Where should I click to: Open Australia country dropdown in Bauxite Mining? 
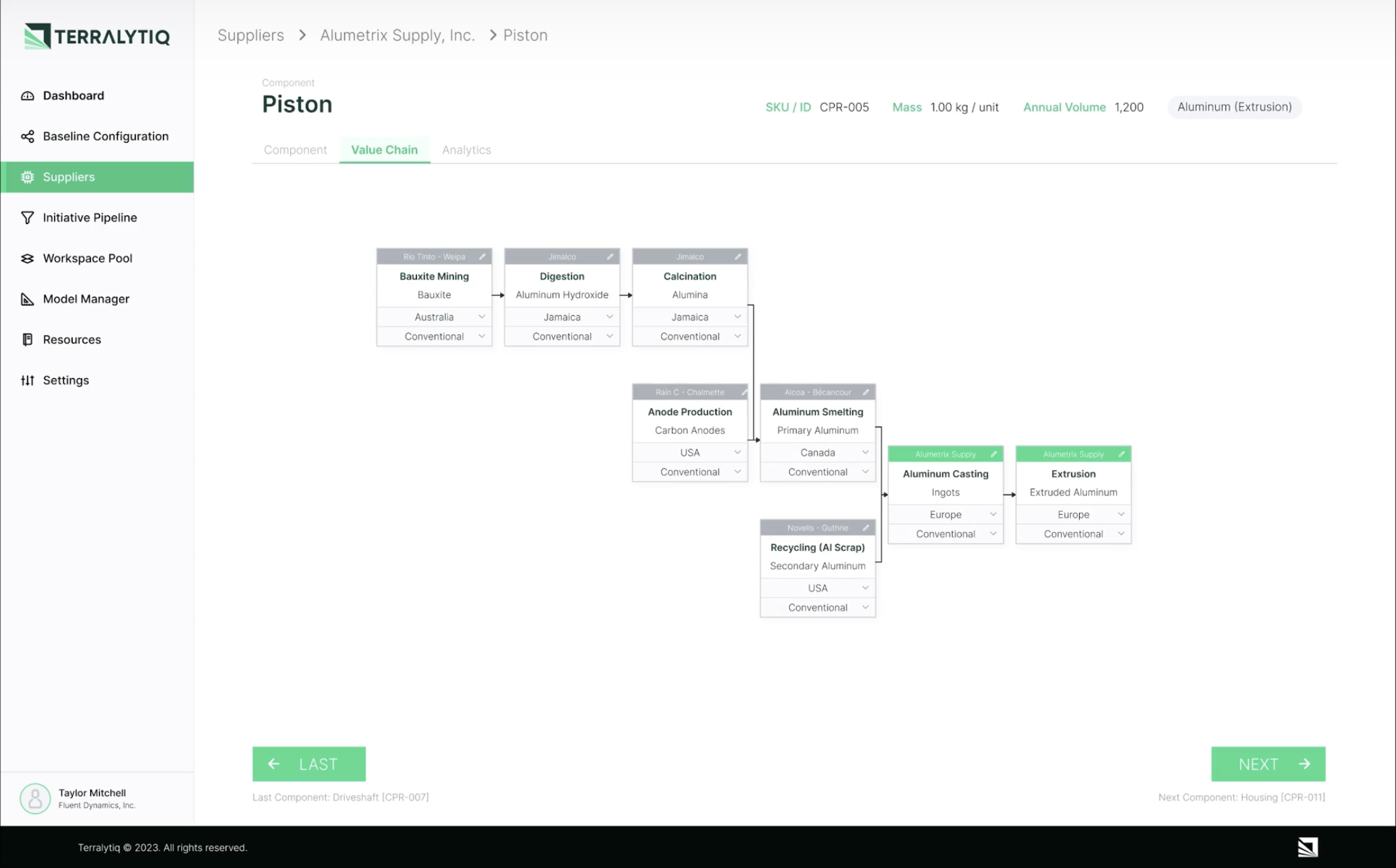[481, 317]
